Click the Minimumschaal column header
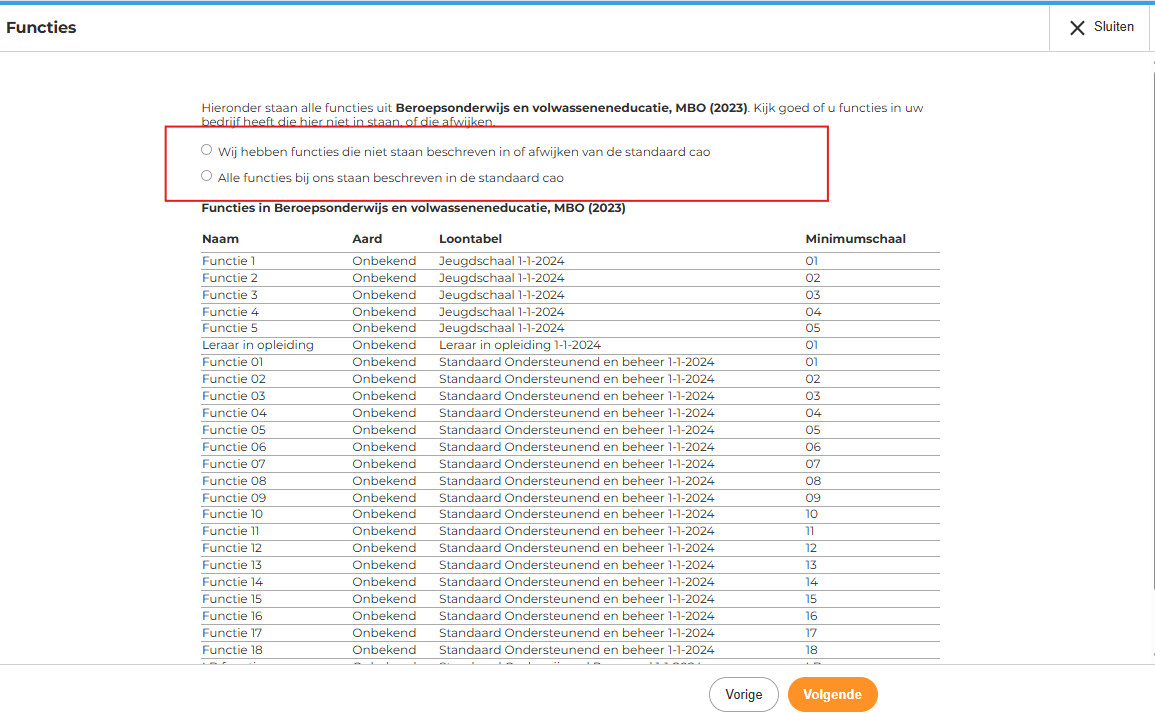1155x715 pixels. [855, 239]
